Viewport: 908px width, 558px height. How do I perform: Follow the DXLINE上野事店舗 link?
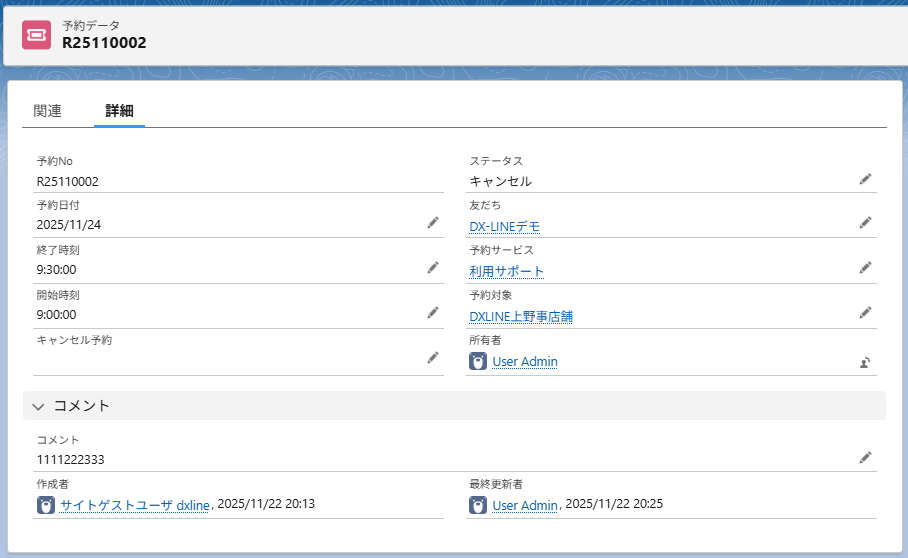coord(521,317)
